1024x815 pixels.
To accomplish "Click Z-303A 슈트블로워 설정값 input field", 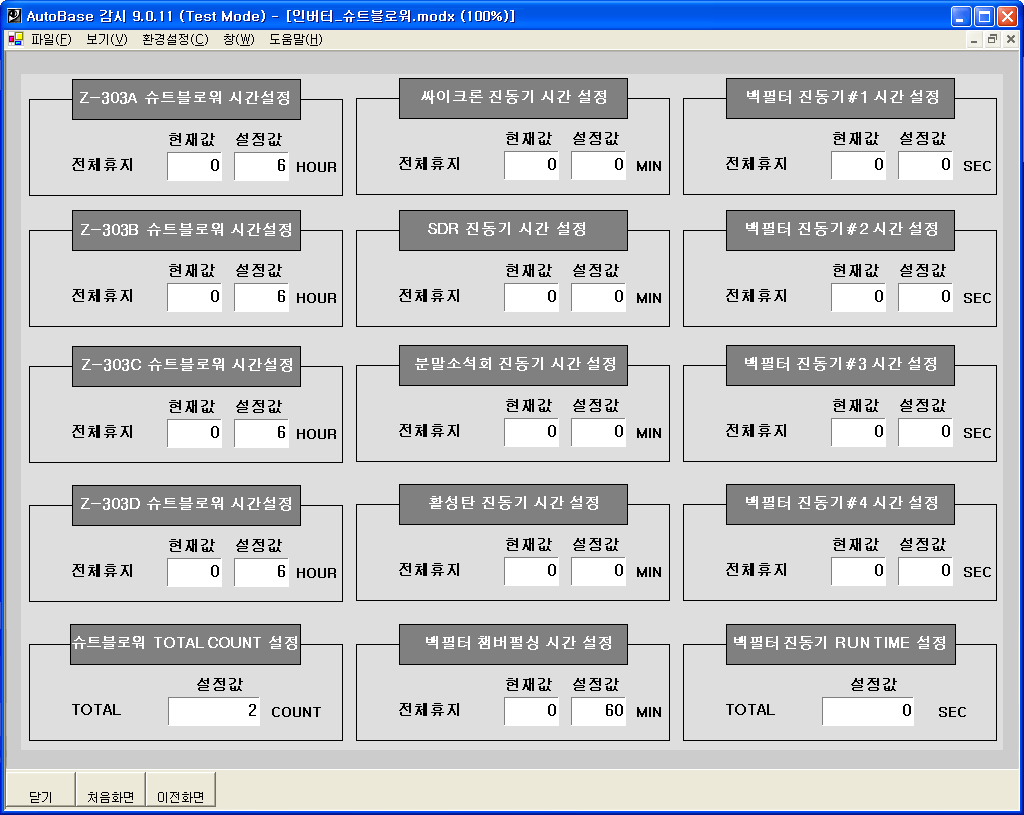I will (260, 166).
